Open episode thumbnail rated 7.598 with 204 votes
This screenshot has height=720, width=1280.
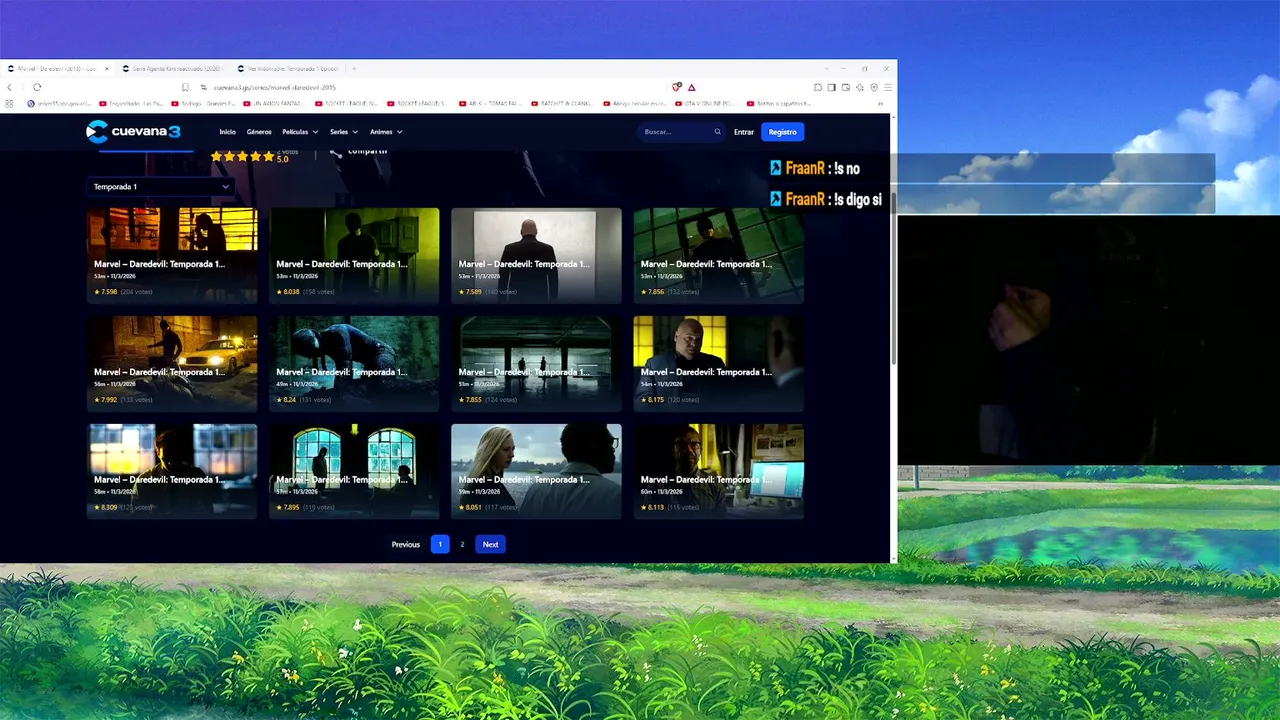[172, 255]
